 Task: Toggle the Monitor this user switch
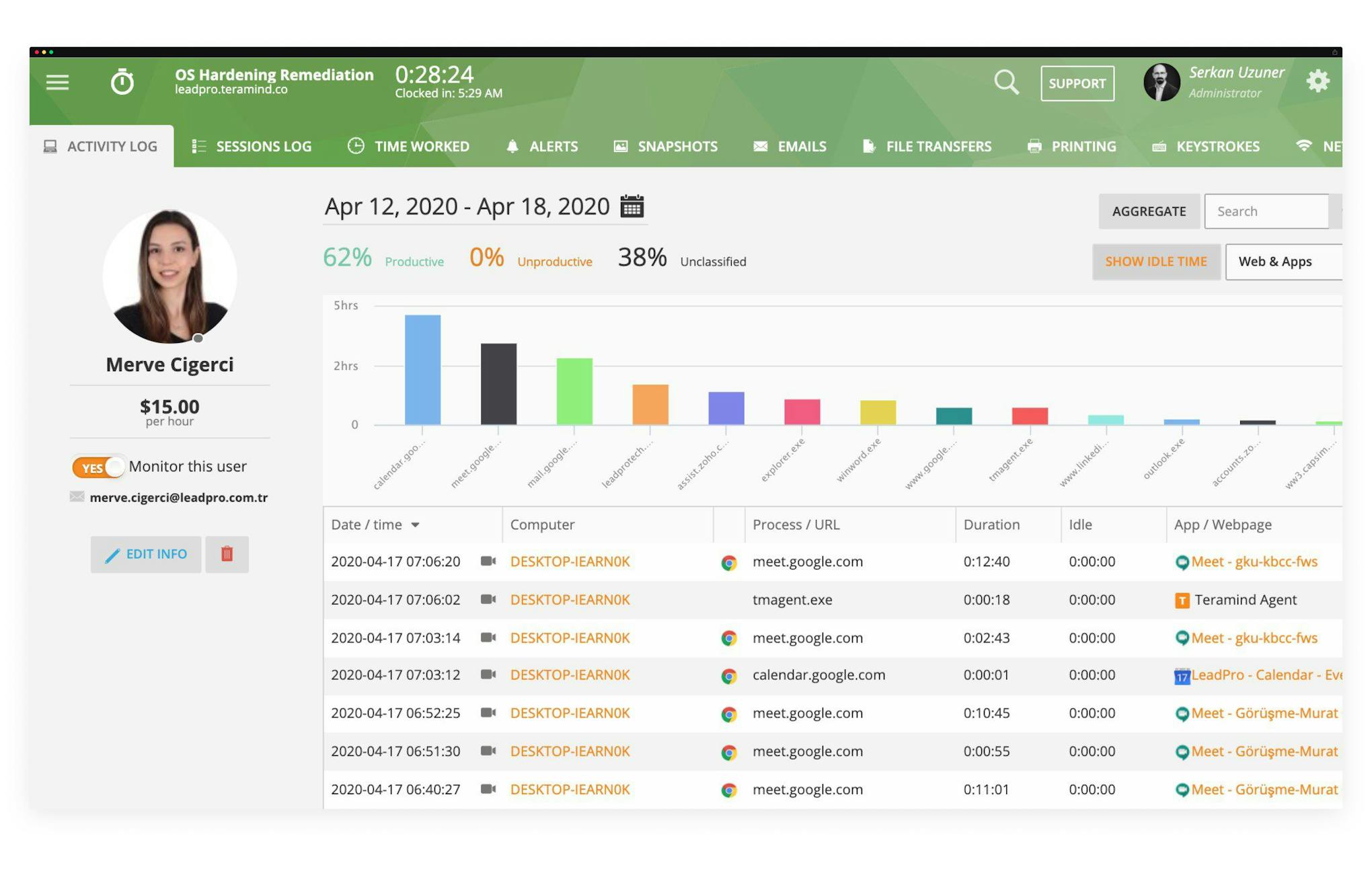pos(99,467)
